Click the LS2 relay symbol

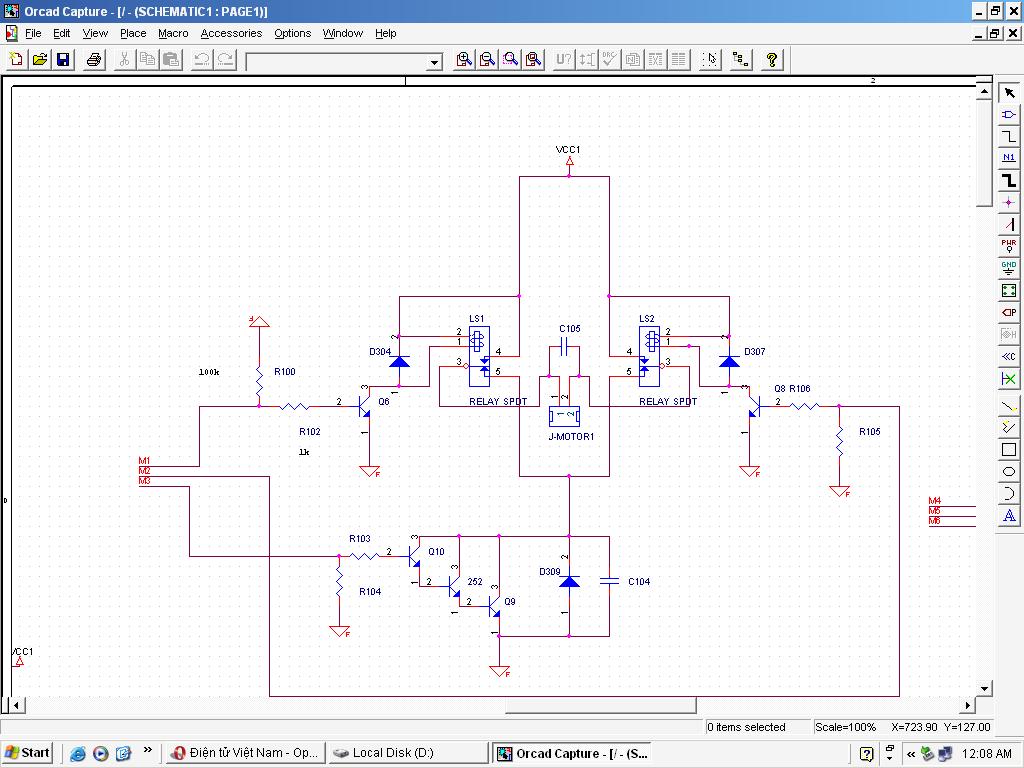tap(649, 356)
